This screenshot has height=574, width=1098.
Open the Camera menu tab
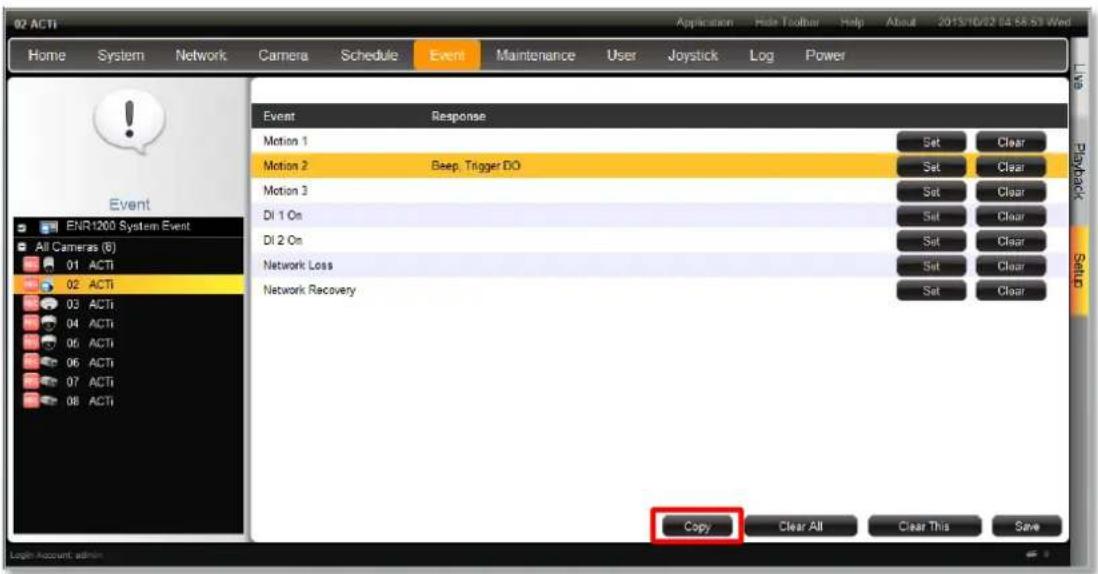[x=283, y=55]
